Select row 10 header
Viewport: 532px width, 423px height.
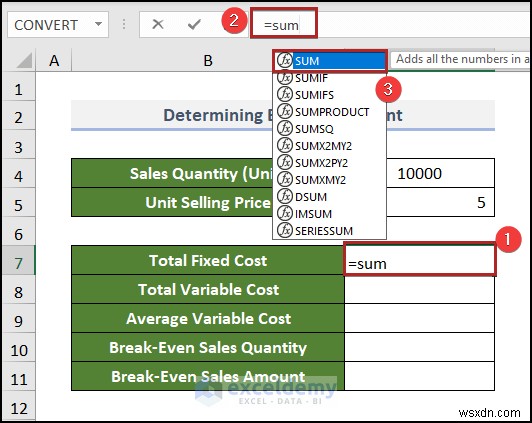click(18, 350)
